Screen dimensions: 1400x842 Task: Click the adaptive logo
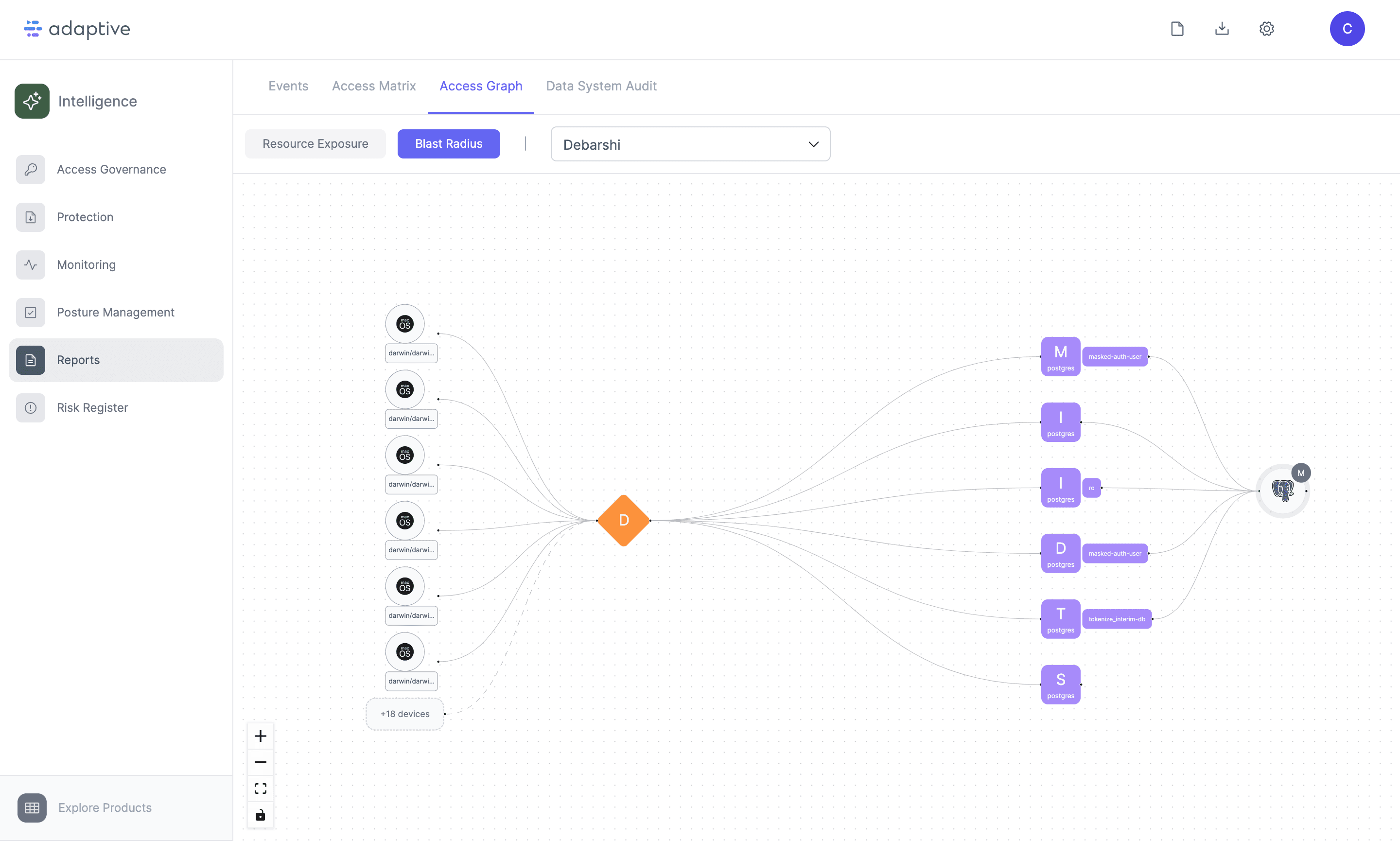coord(77,29)
